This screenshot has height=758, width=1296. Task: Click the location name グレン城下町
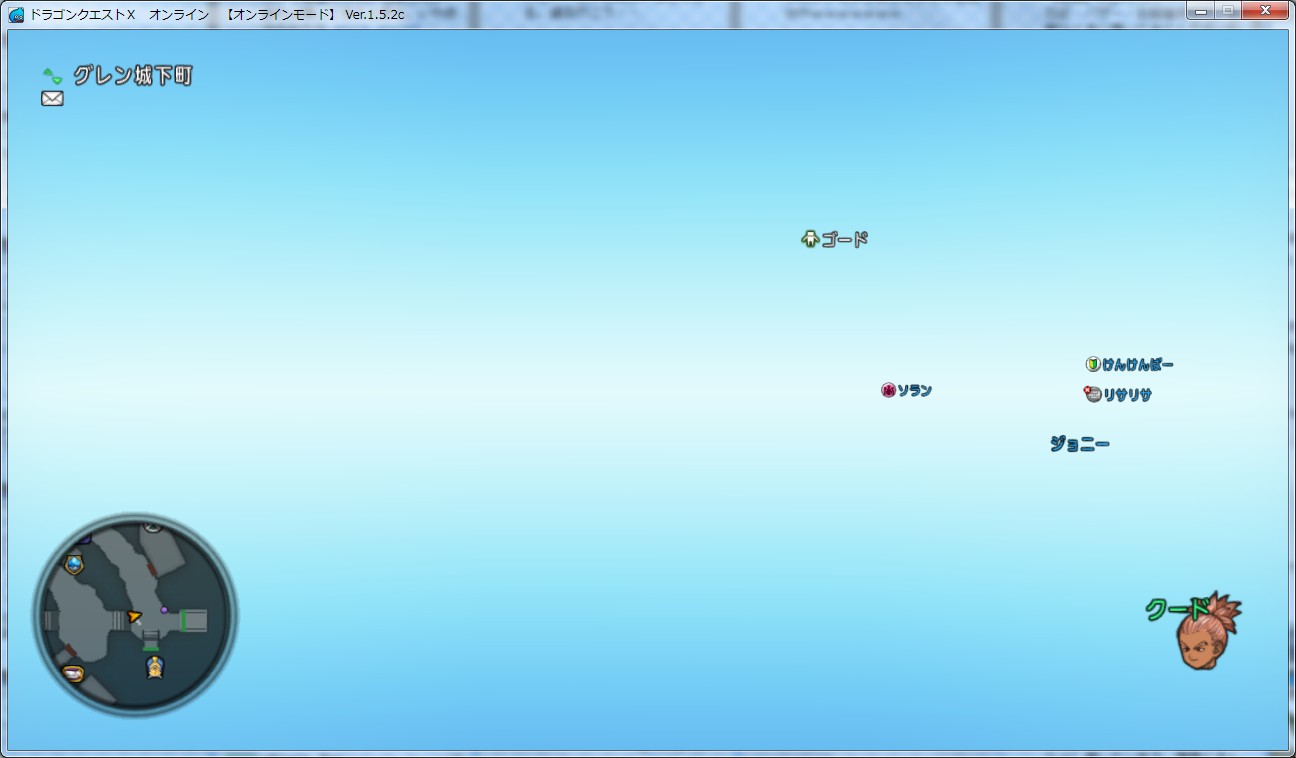[132, 76]
